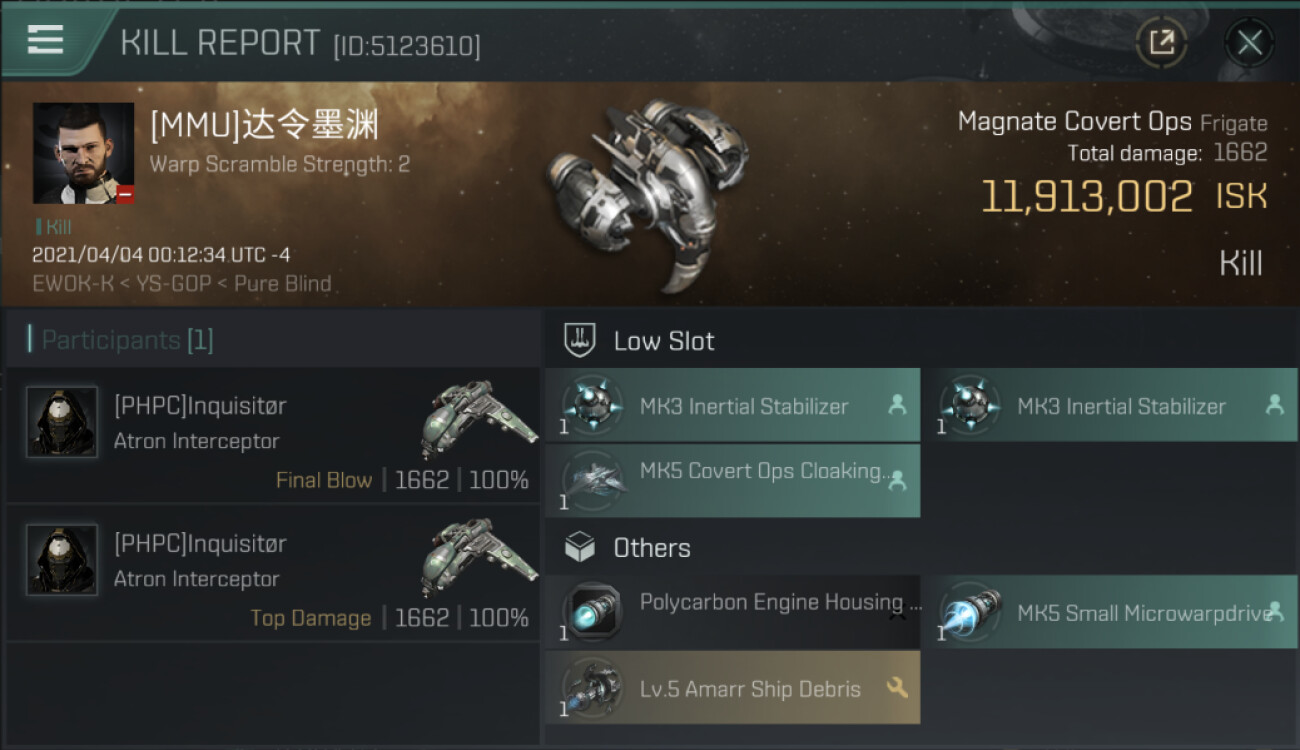Click the EWOK-K system location link

65,283
